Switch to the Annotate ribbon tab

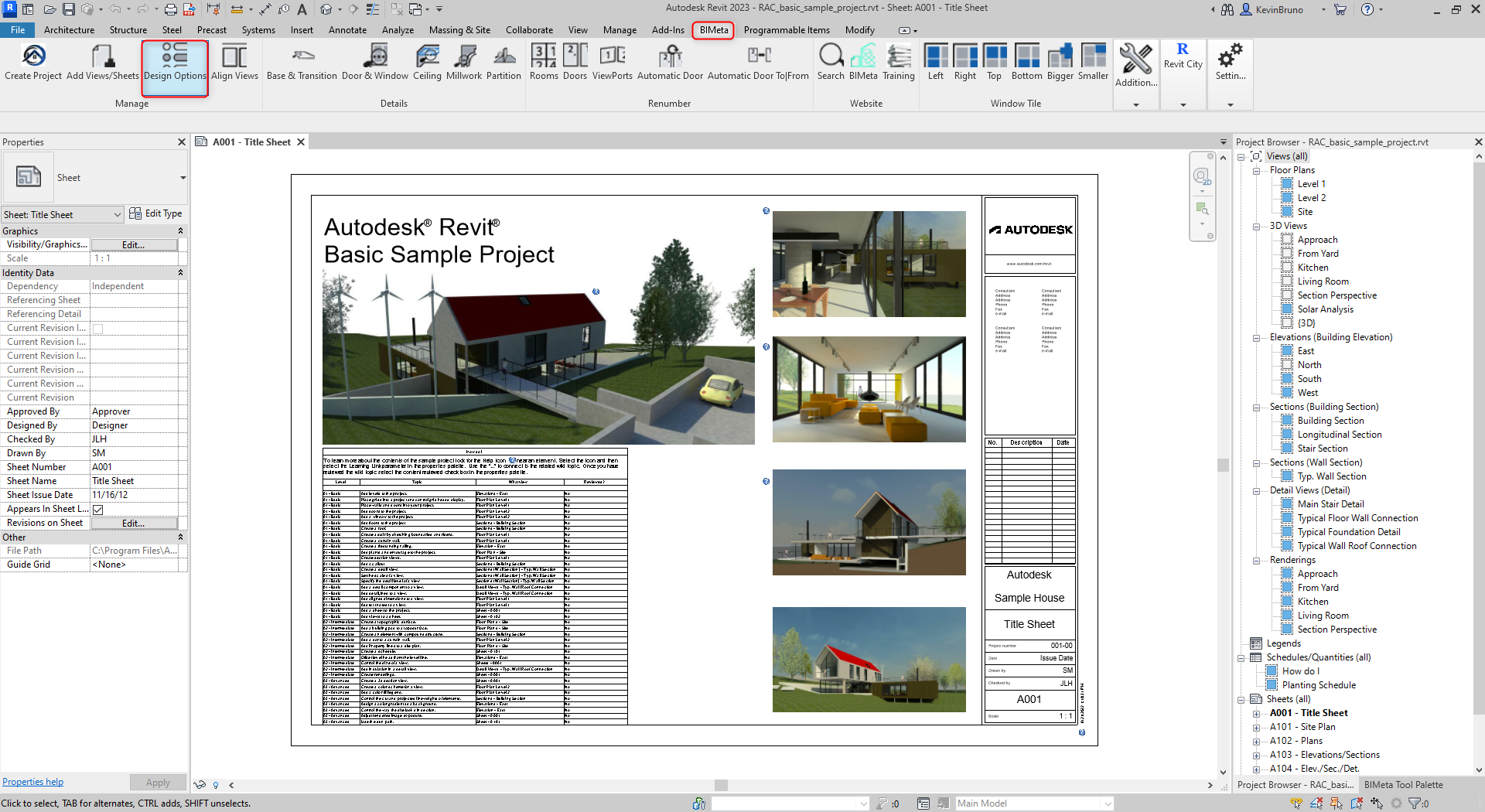347,30
